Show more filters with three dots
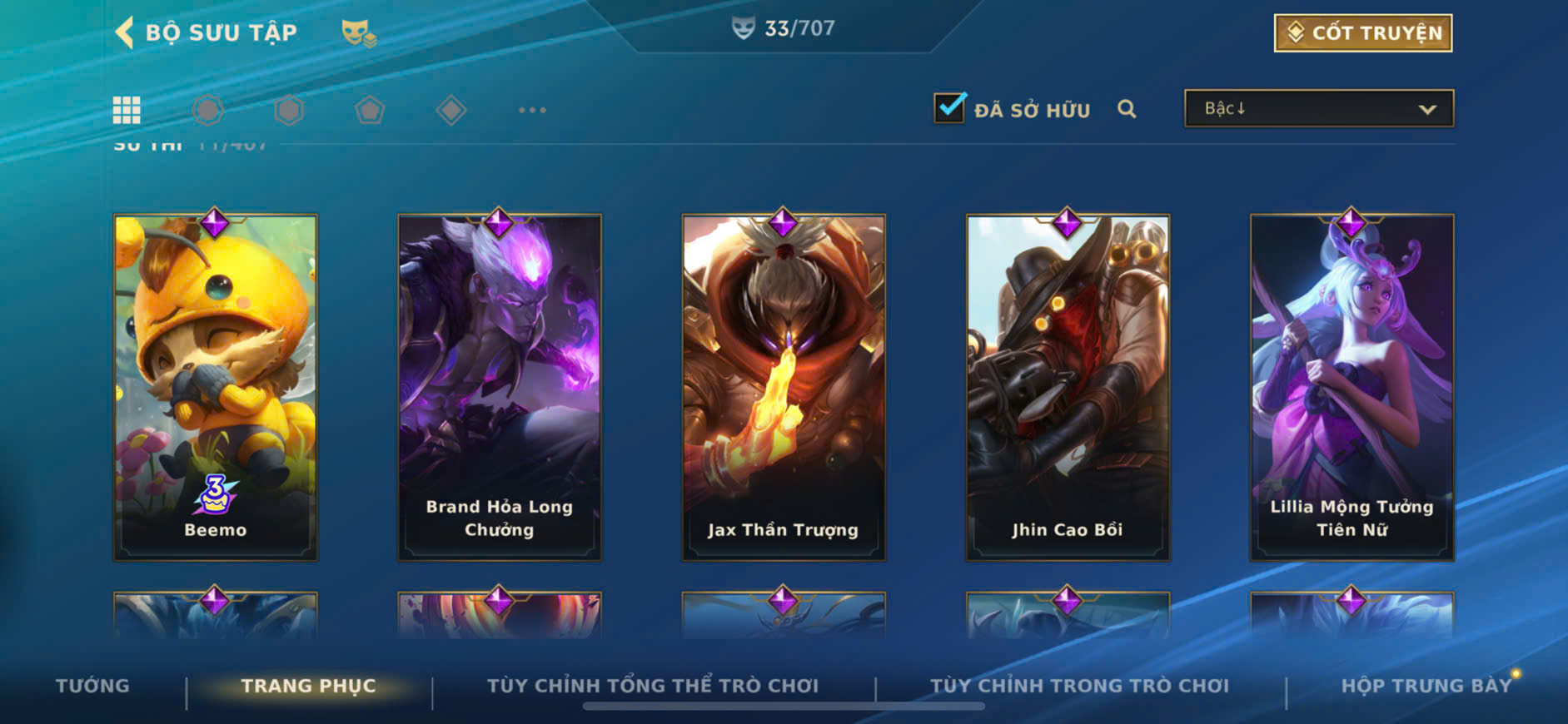This screenshot has height=724, width=1568. 532,110
